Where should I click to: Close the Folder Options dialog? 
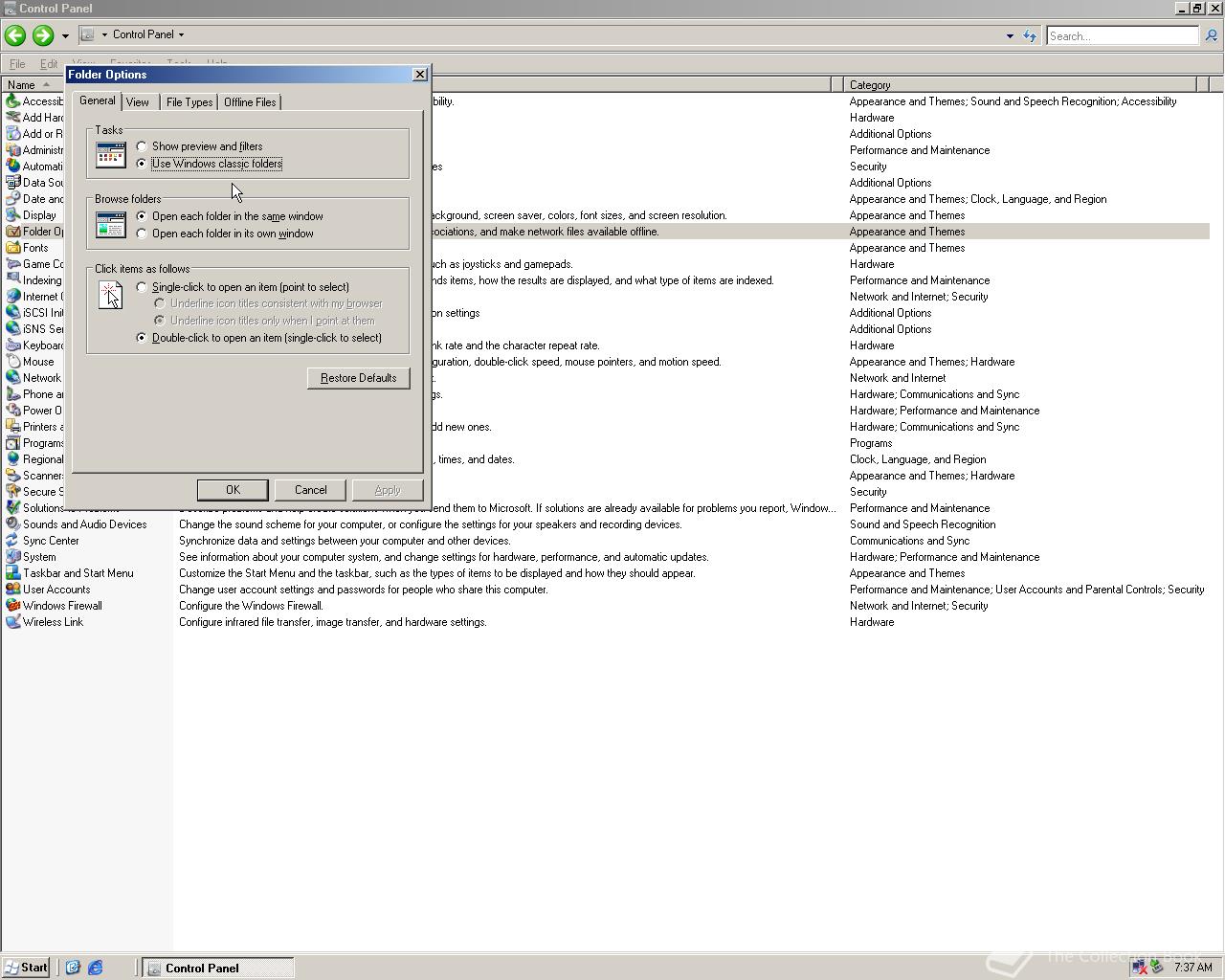pyautogui.click(x=419, y=75)
